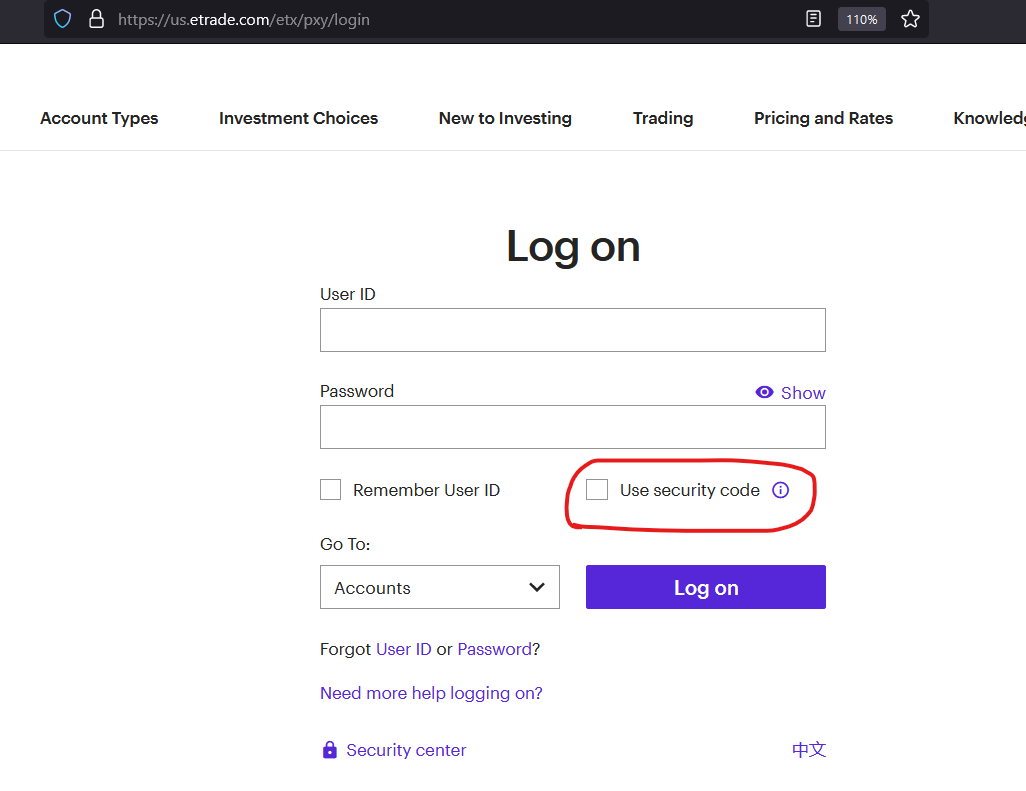Open the Investment Choices menu
This screenshot has height=791, width=1026.
coord(298,118)
